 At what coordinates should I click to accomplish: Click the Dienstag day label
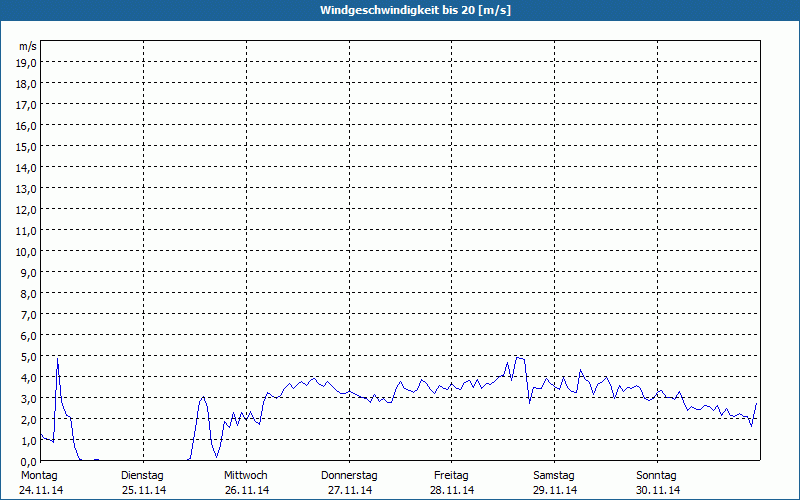142,475
